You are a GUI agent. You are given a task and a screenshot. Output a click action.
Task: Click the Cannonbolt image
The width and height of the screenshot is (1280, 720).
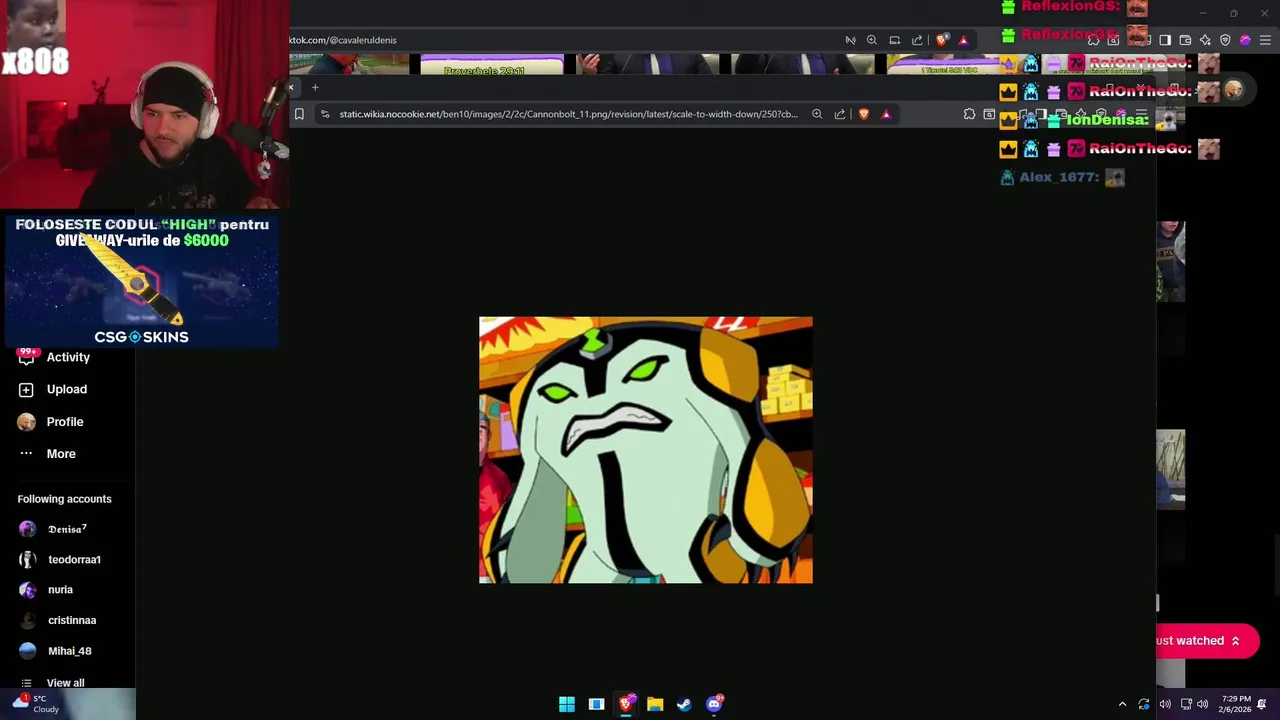(646, 450)
